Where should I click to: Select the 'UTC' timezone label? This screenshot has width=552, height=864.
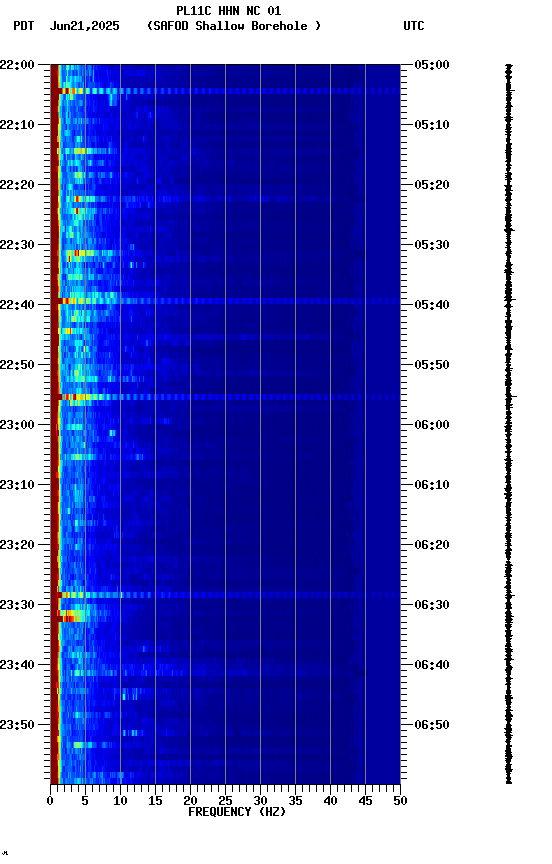[x=414, y=26]
